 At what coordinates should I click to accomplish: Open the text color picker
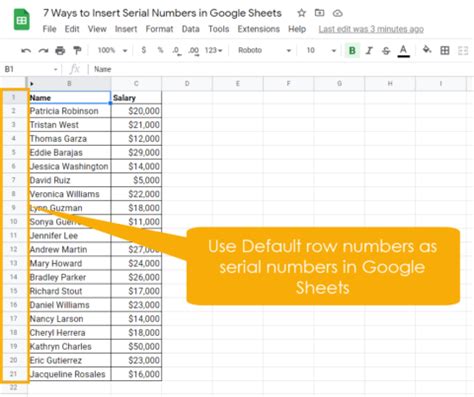pos(403,51)
